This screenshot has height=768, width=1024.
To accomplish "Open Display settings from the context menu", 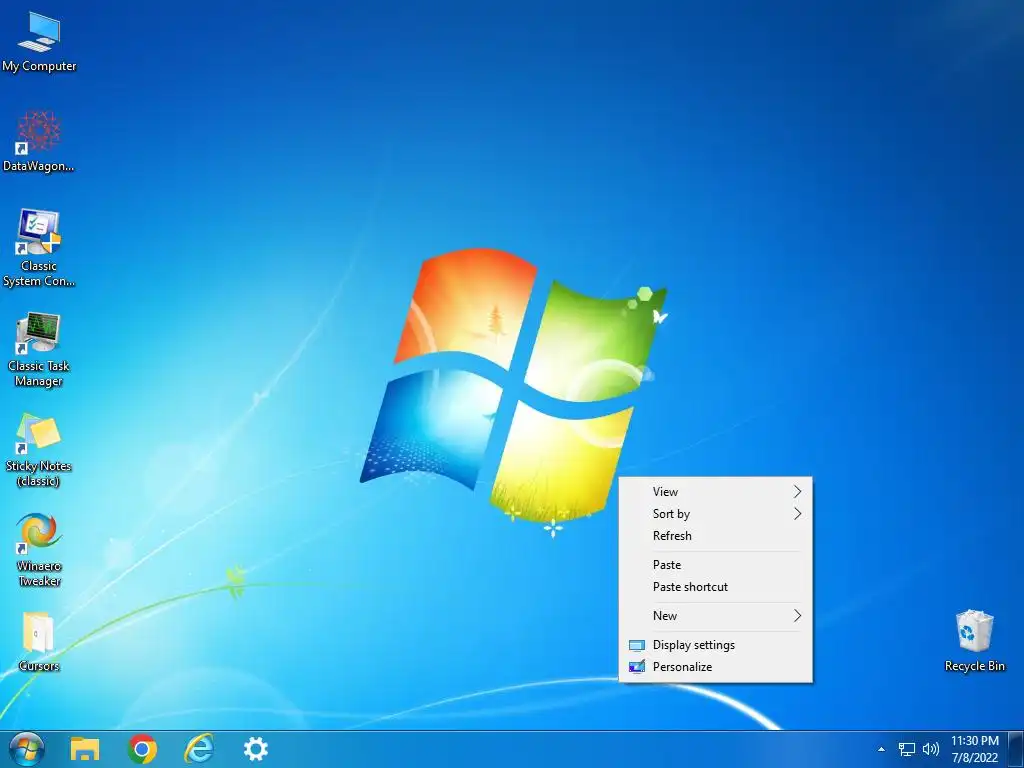I will pos(716,645).
